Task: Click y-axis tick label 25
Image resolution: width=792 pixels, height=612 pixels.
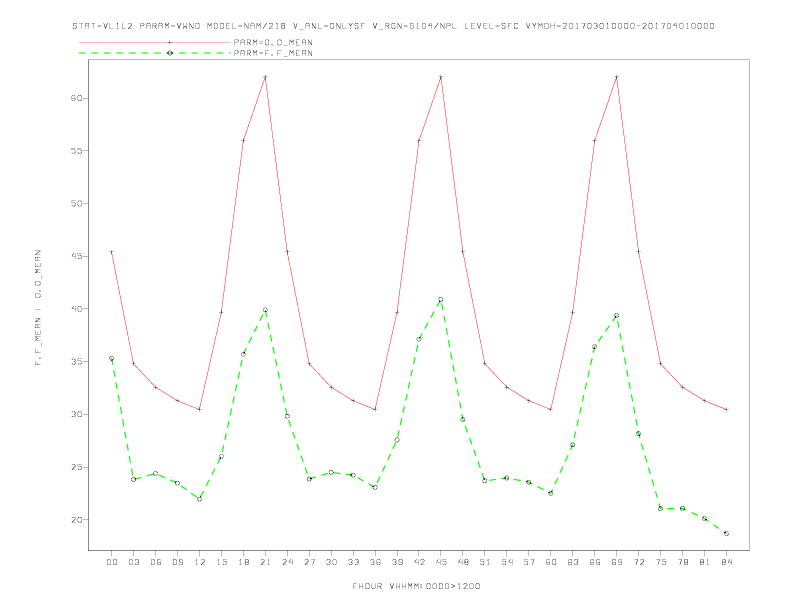Action: pyautogui.click(x=76, y=467)
